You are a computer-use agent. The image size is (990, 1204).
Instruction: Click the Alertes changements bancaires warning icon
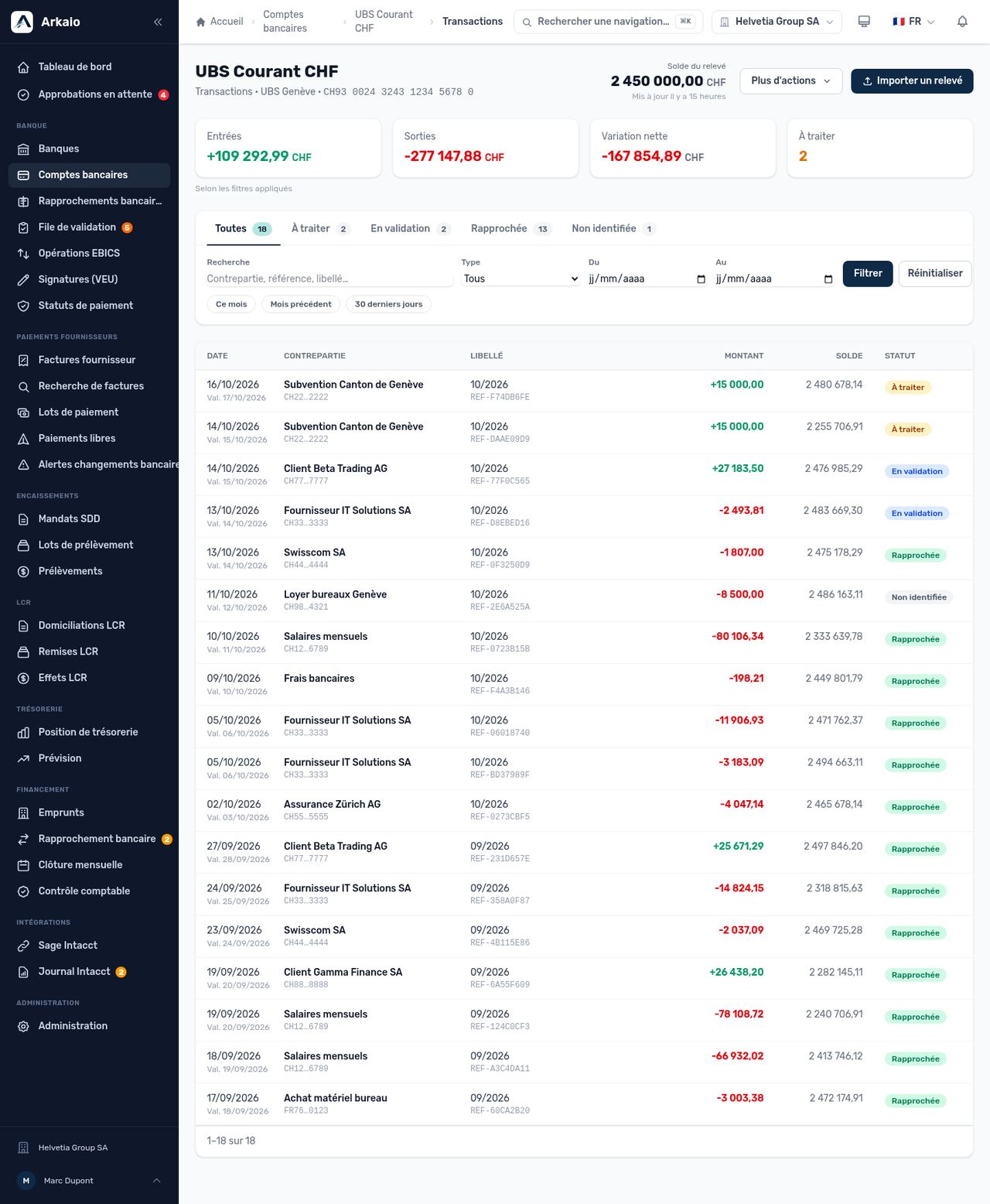[23, 465]
